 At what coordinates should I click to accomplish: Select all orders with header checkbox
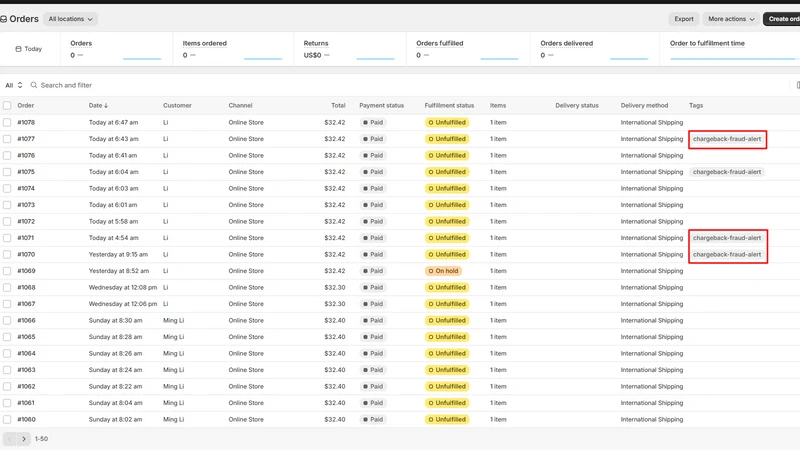[x=7, y=106]
